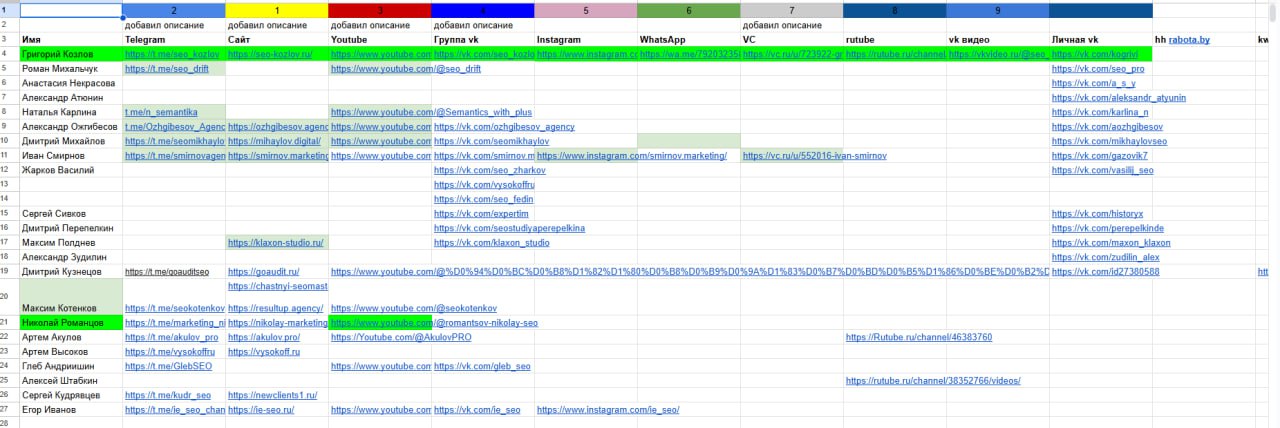
Task: Select the 'rutube' header cell
Action: click(x=895, y=39)
